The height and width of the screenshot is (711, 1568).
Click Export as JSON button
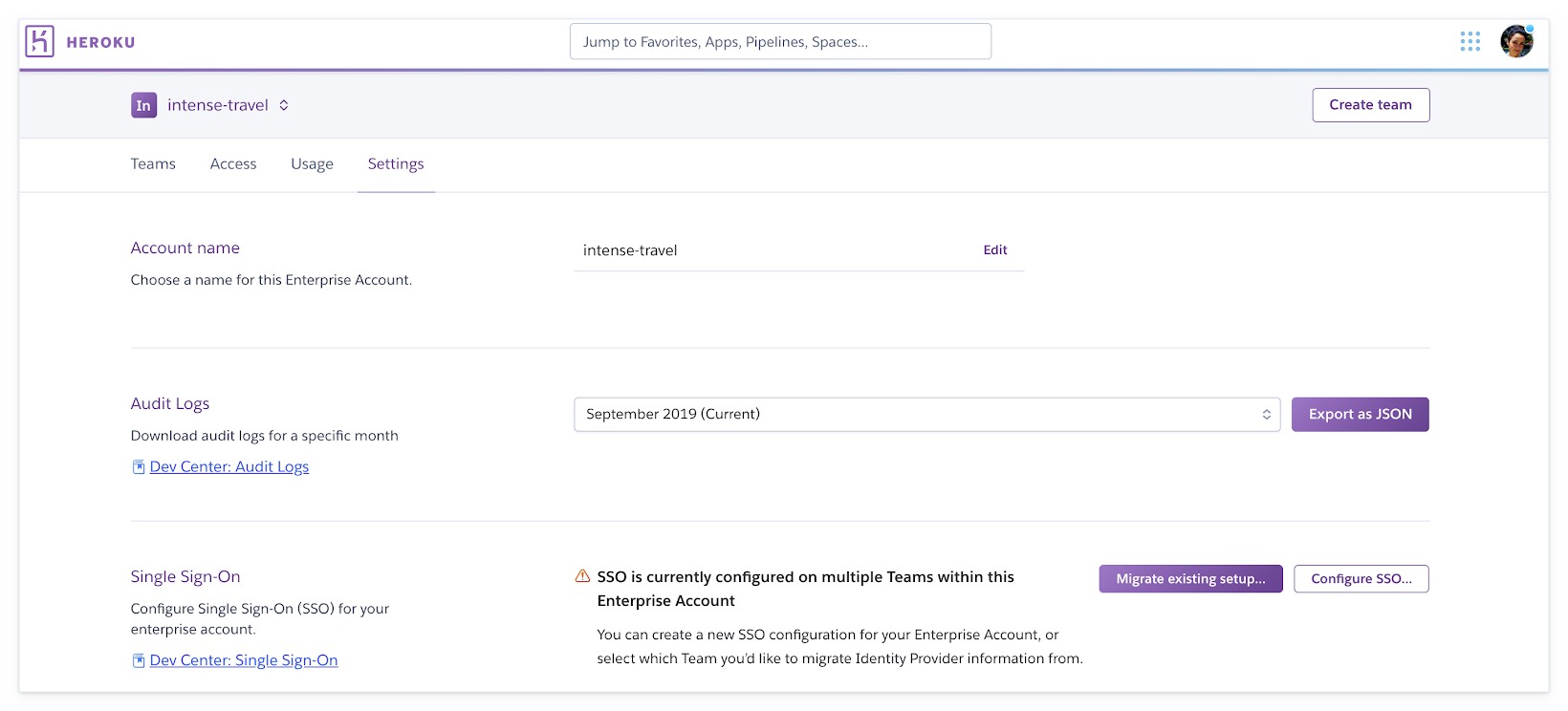(1360, 415)
